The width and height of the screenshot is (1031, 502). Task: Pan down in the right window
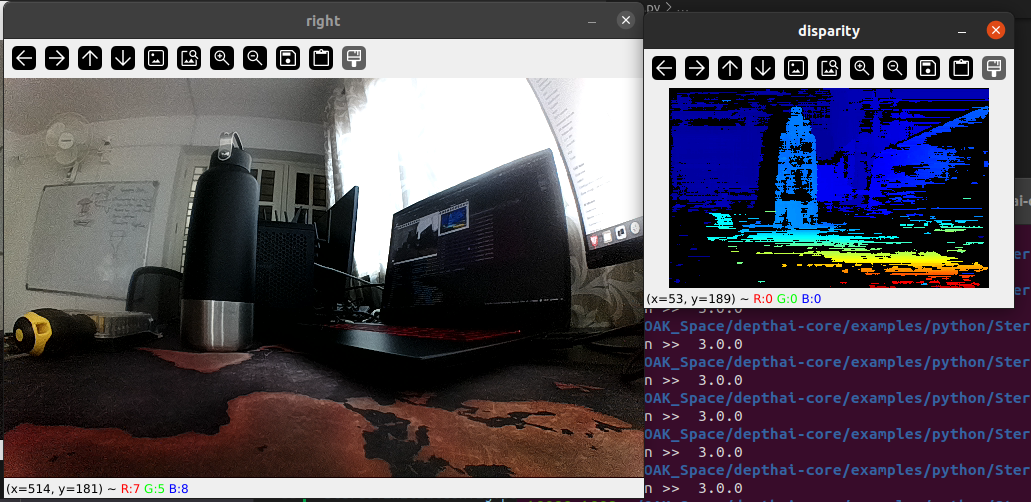123,58
